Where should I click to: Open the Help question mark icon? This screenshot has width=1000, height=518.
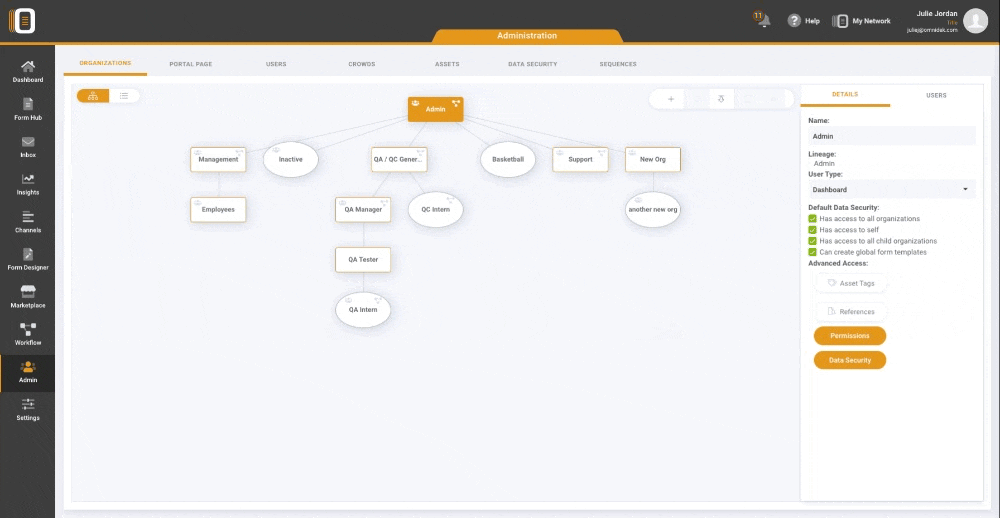(794, 21)
